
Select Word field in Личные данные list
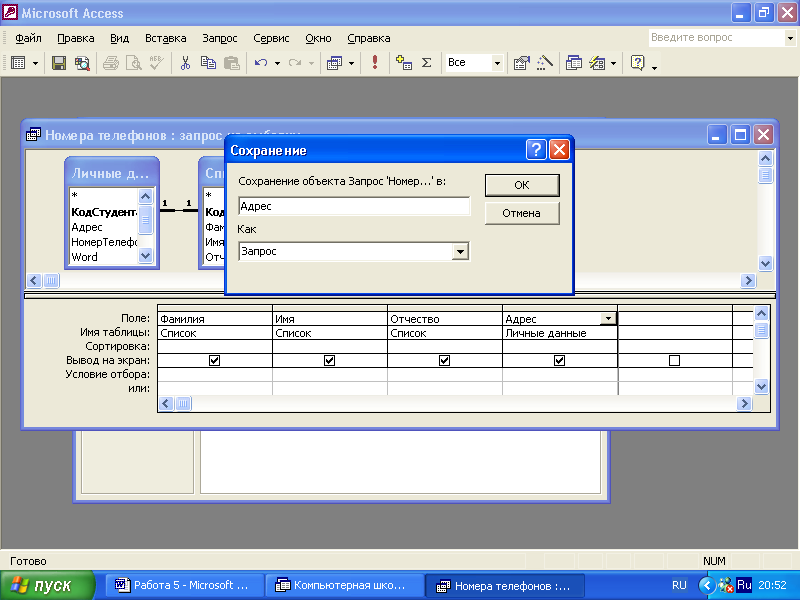coord(104,257)
